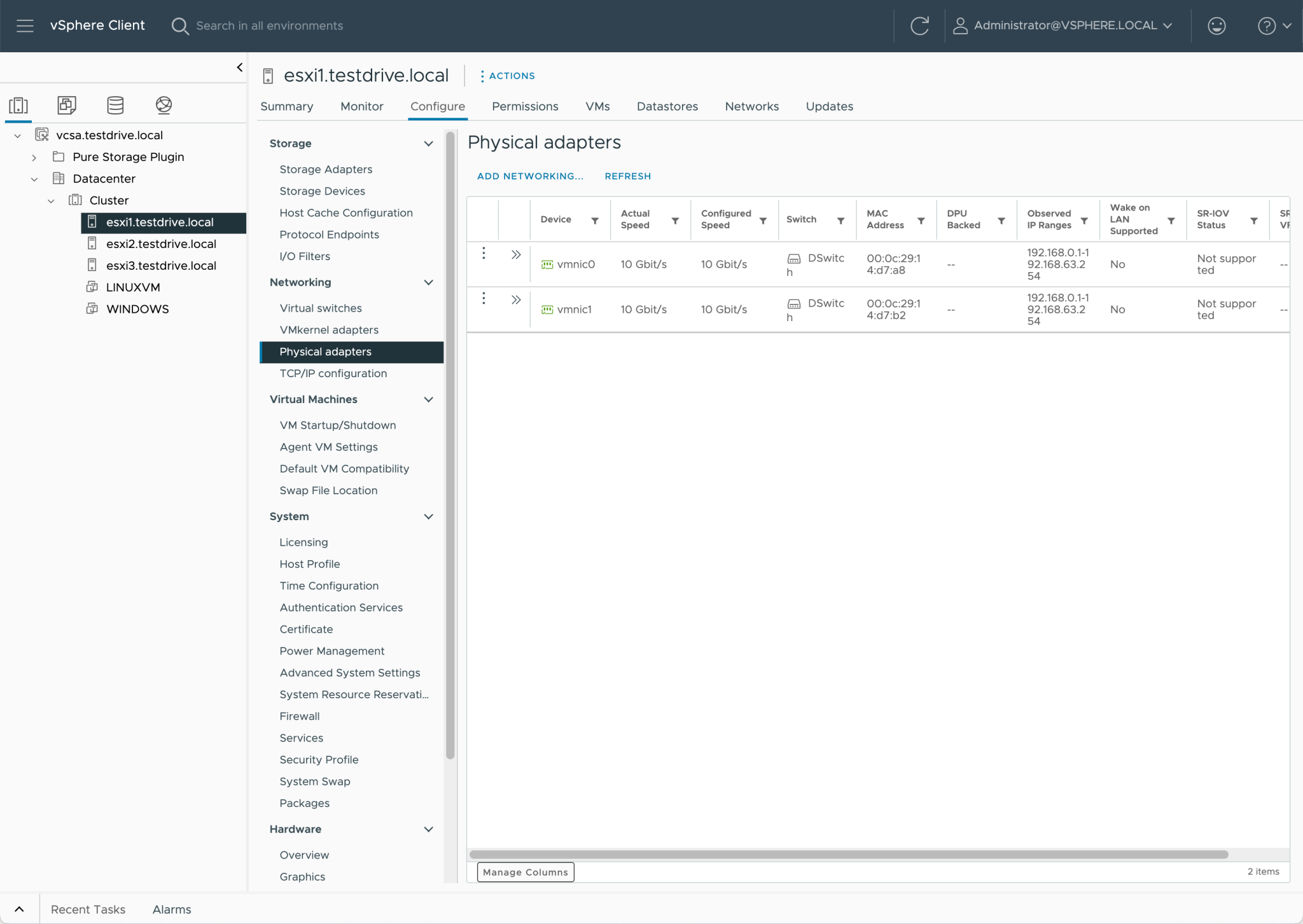Select esxi2.testdrive.local host in tree

(161, 244)
